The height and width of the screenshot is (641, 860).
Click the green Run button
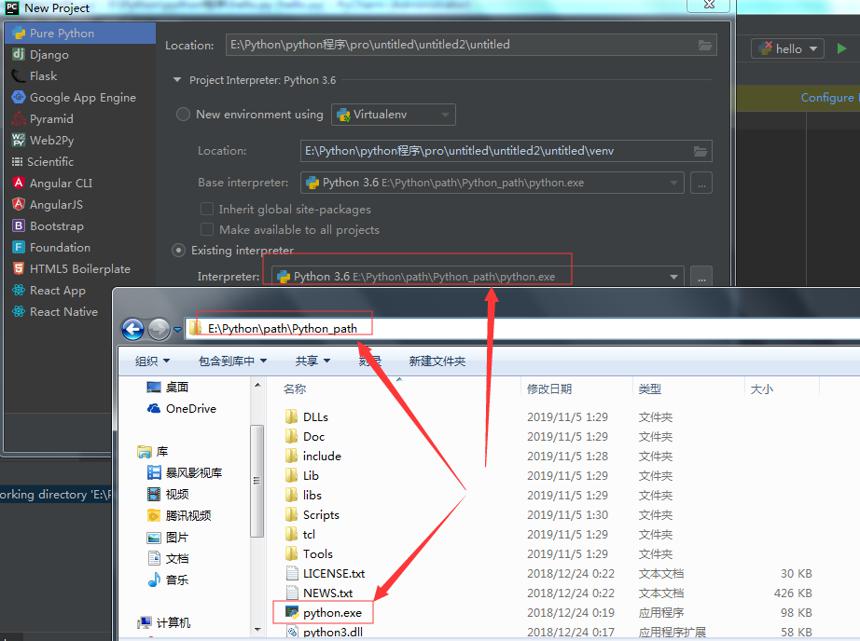click(x=841, y=49)
